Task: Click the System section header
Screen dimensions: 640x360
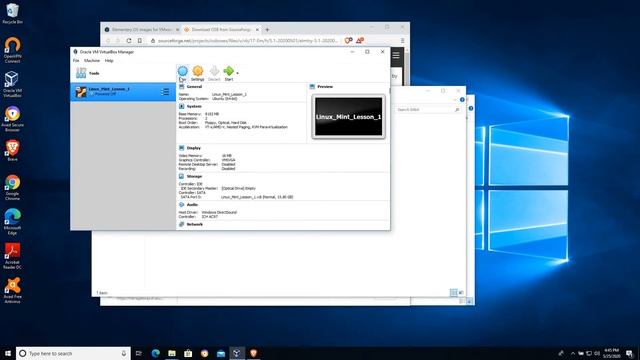Action: [194, 106]
